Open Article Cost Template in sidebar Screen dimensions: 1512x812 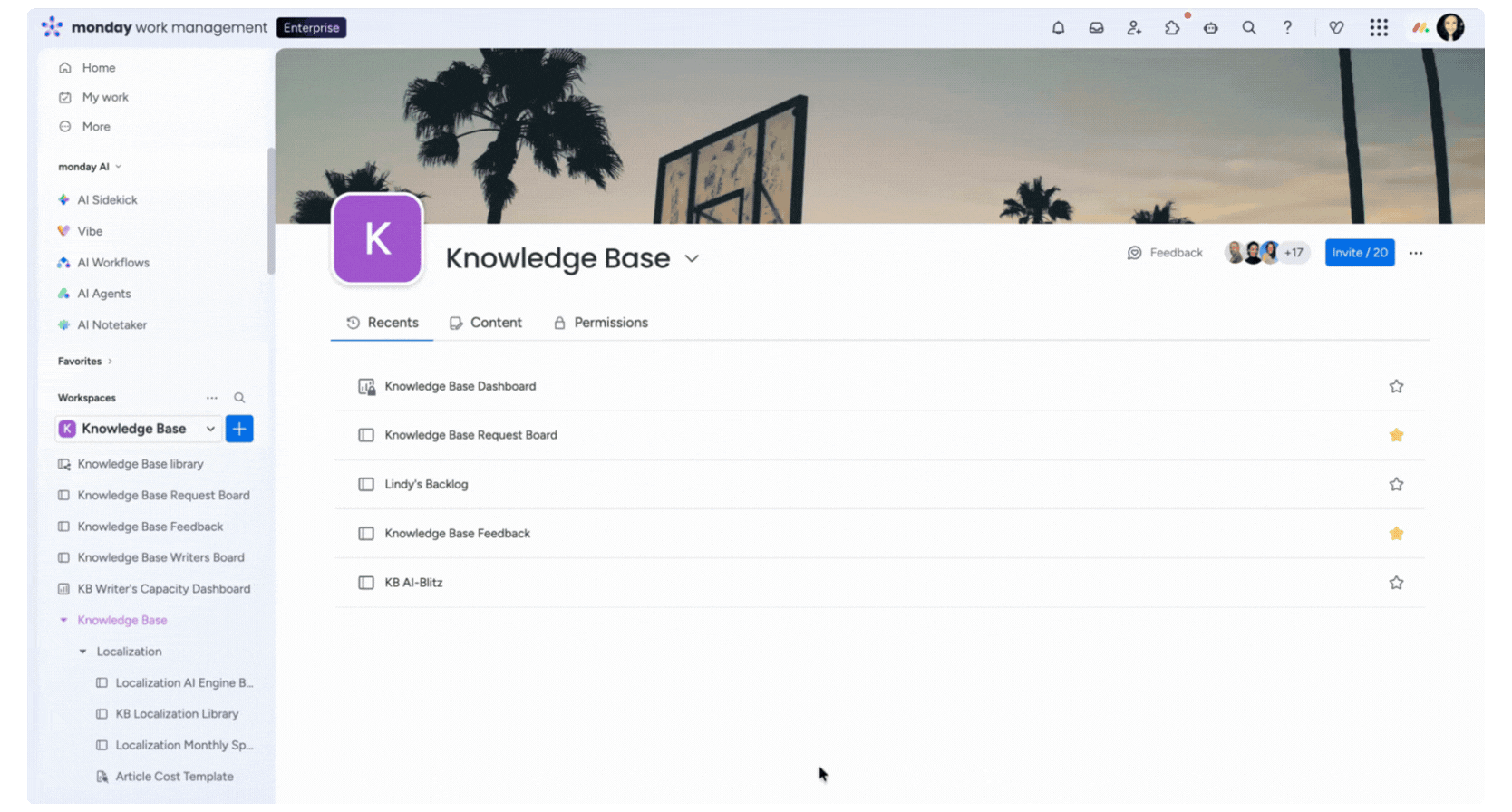click(x=174, y=777)
